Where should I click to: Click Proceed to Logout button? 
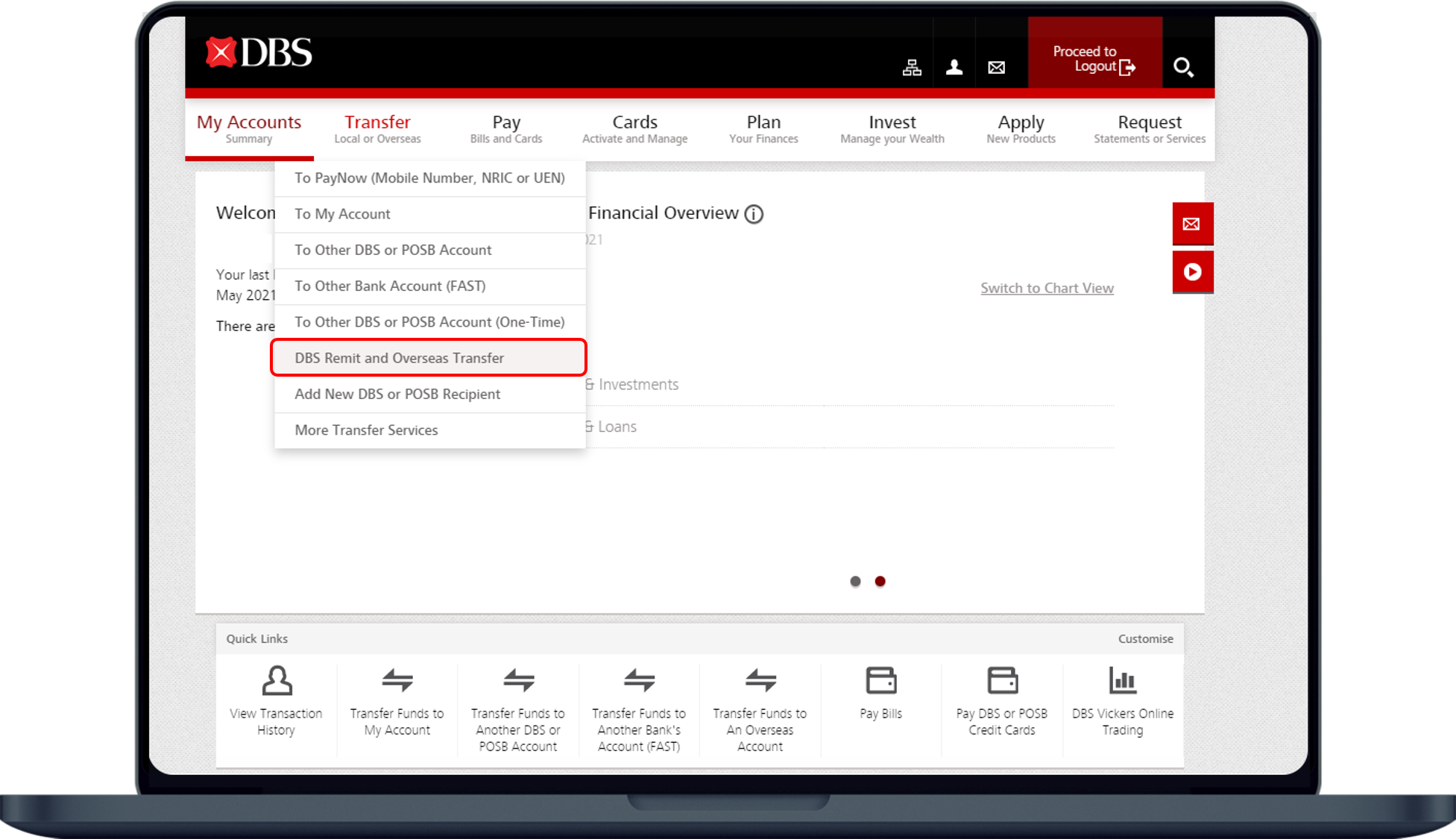click(1094, 59)
